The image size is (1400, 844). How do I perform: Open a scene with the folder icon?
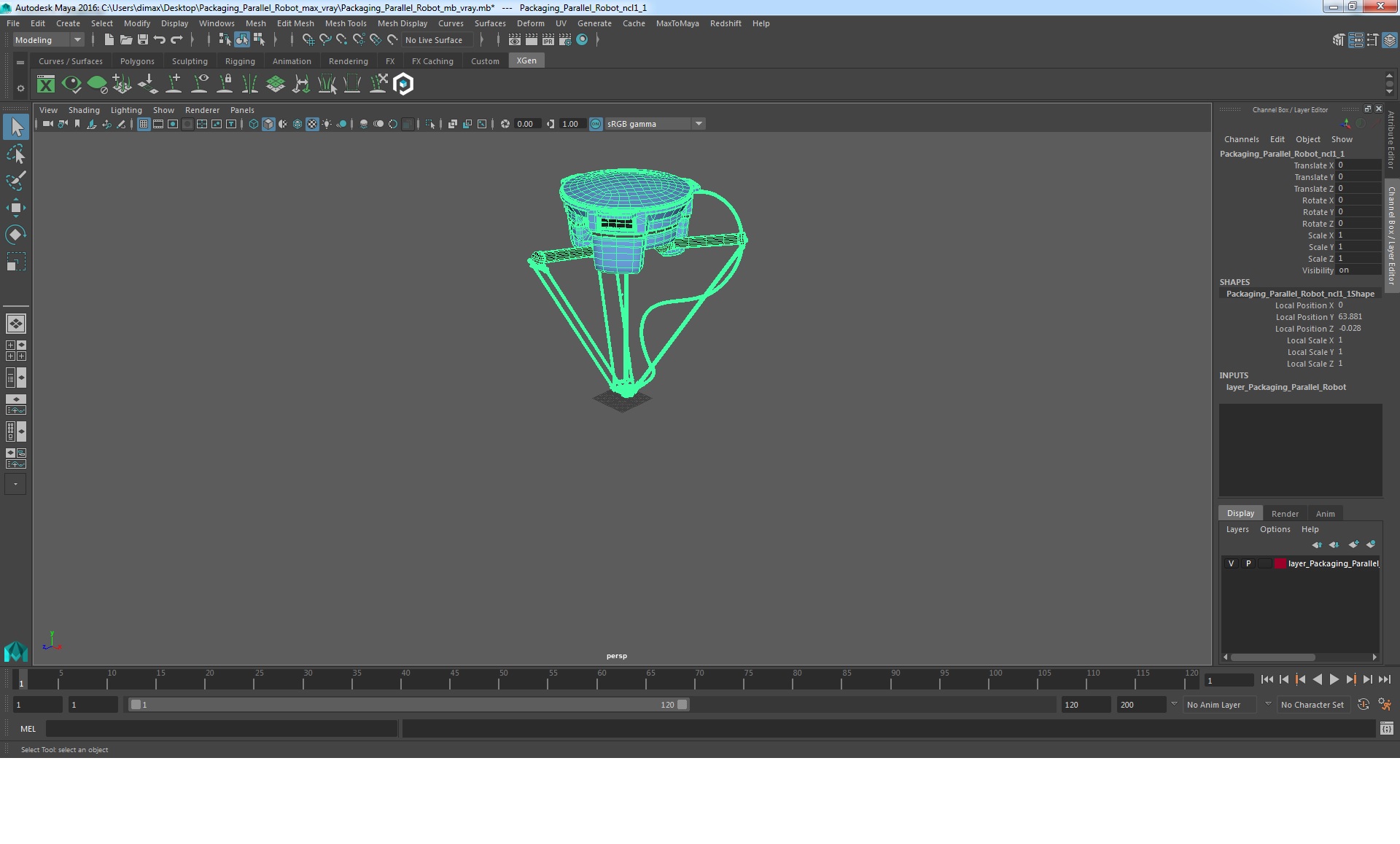coord(125,40)
